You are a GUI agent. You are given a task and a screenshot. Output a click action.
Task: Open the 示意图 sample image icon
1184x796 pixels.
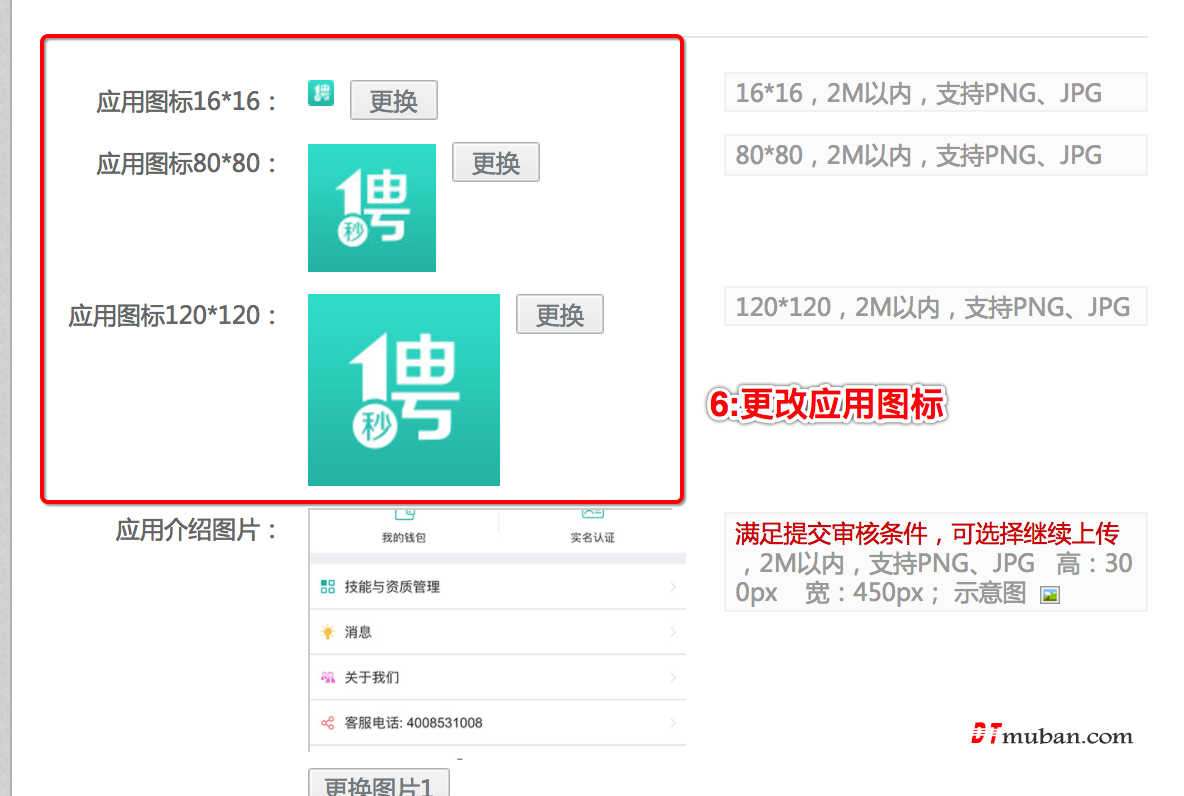tap(1049, 595)
